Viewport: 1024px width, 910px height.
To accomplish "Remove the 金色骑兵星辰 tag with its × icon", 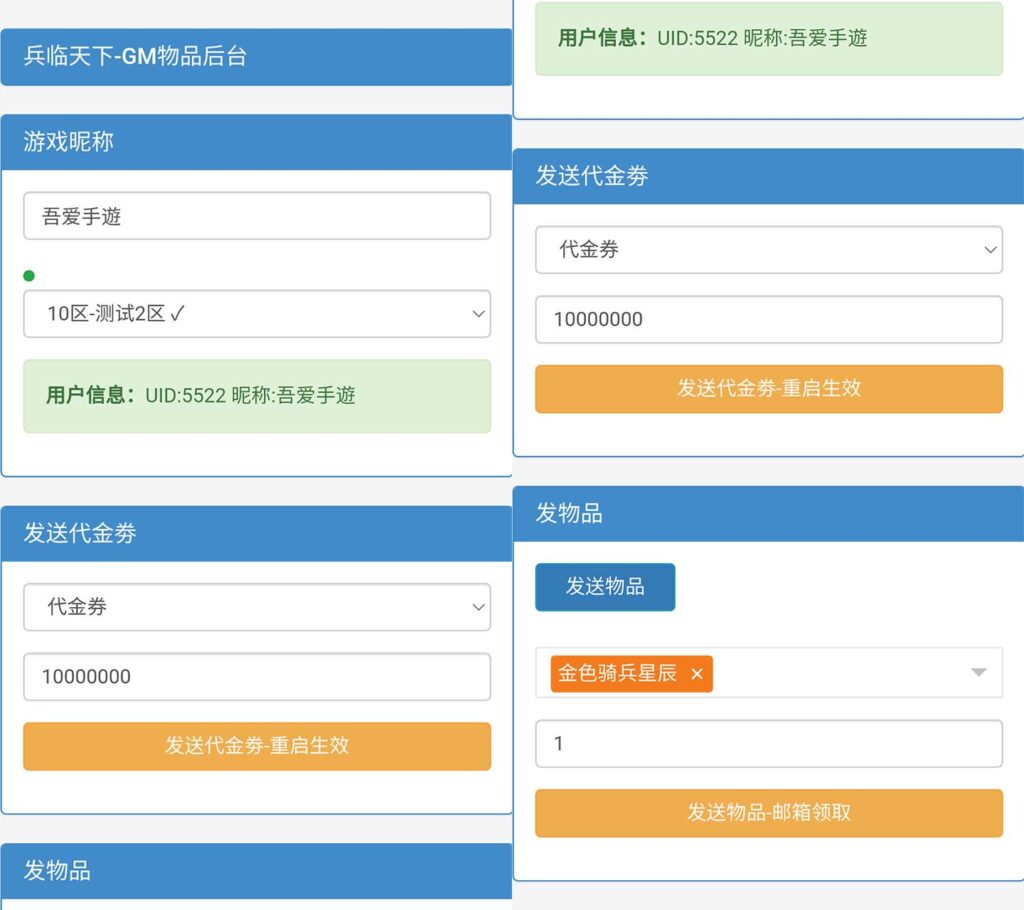I will [697, 675].
